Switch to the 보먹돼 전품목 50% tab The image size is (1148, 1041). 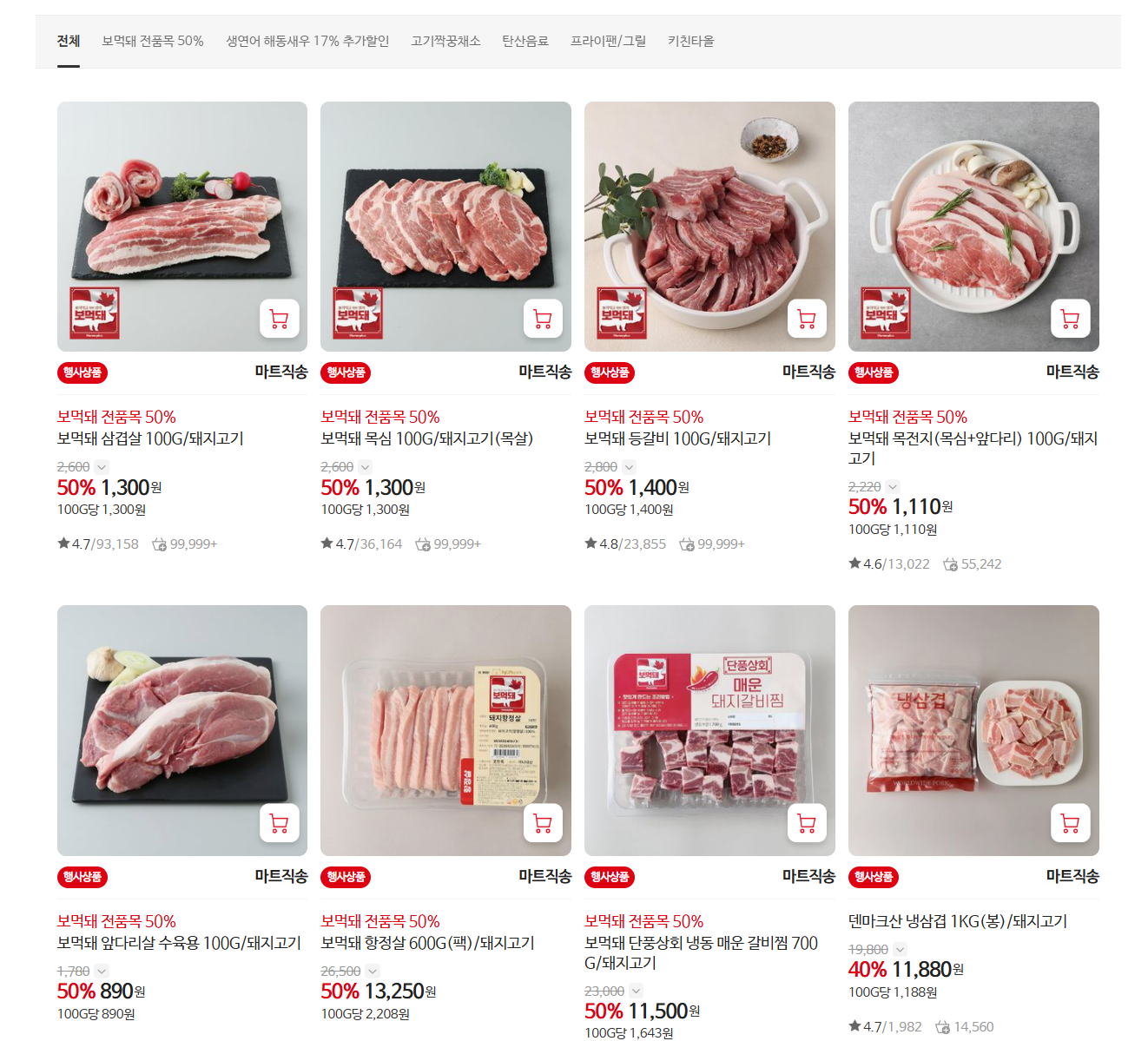[153, 41]
